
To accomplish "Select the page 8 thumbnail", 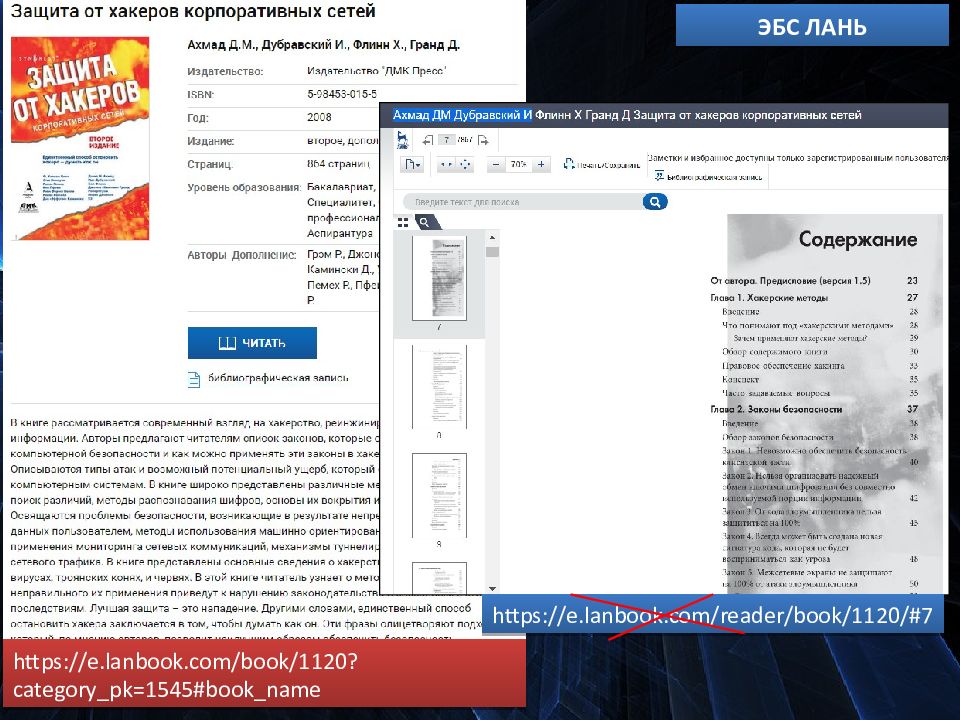I will 439,387.
